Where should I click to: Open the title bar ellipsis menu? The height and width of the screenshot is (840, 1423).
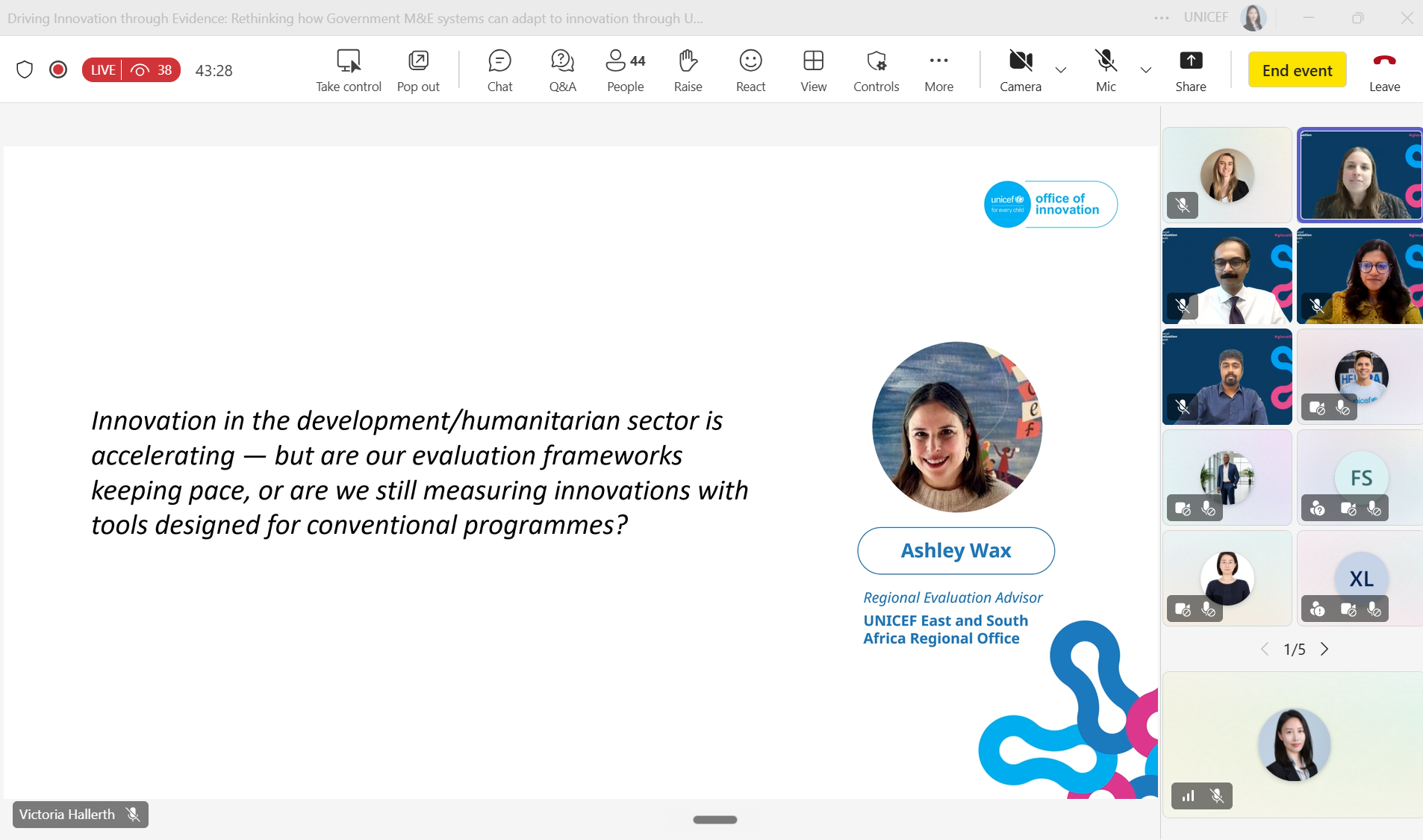1162,18
